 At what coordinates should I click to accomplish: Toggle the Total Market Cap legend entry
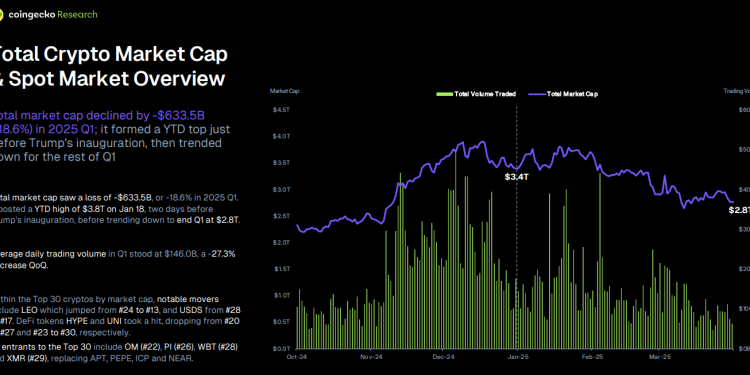pos(563,94)
